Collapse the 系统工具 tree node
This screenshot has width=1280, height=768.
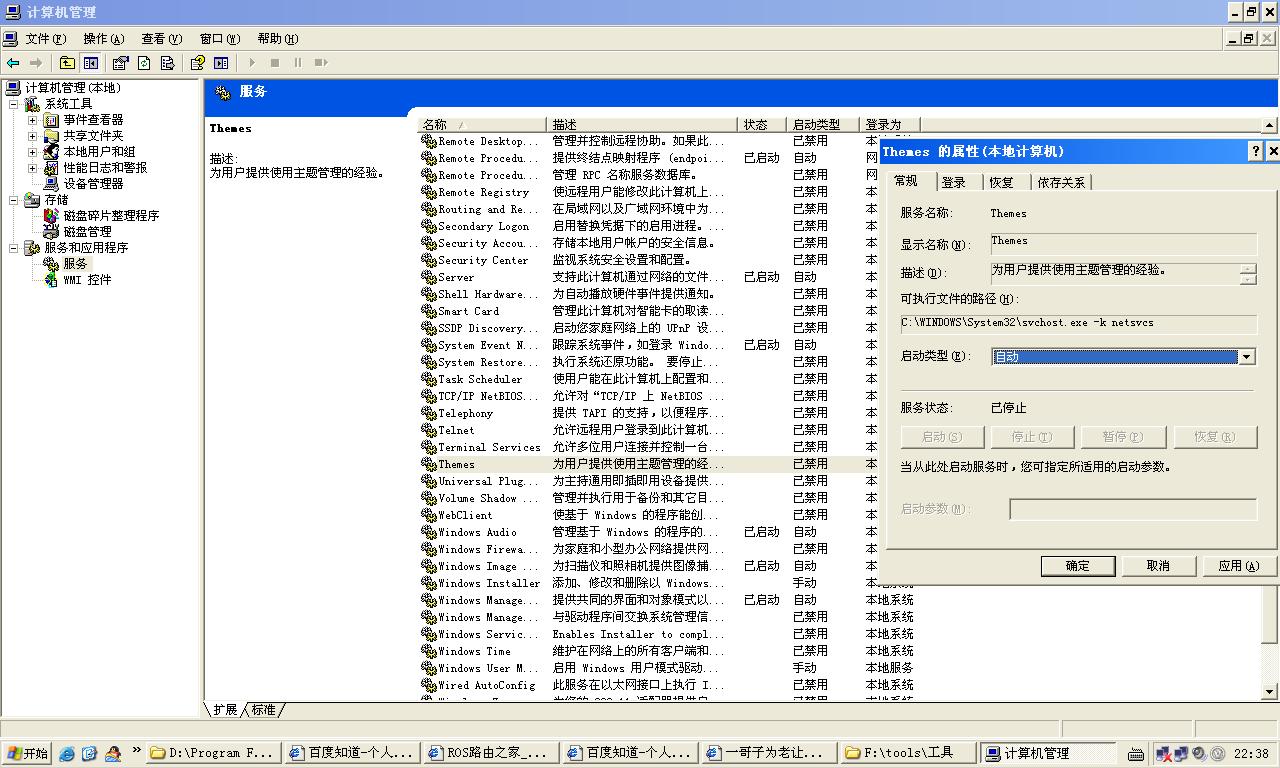(14, 104)
